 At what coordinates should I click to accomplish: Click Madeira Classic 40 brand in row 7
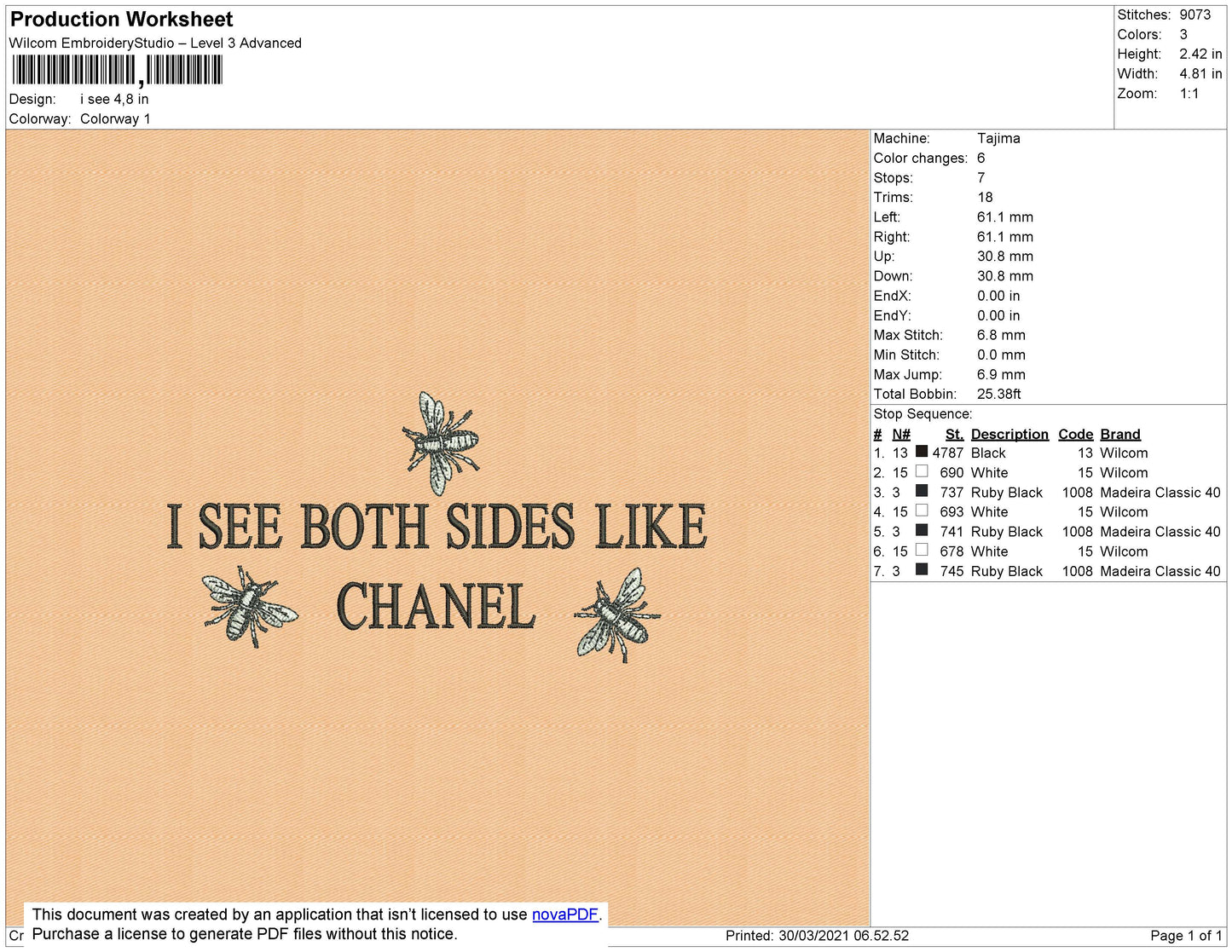click(1160, 572)
